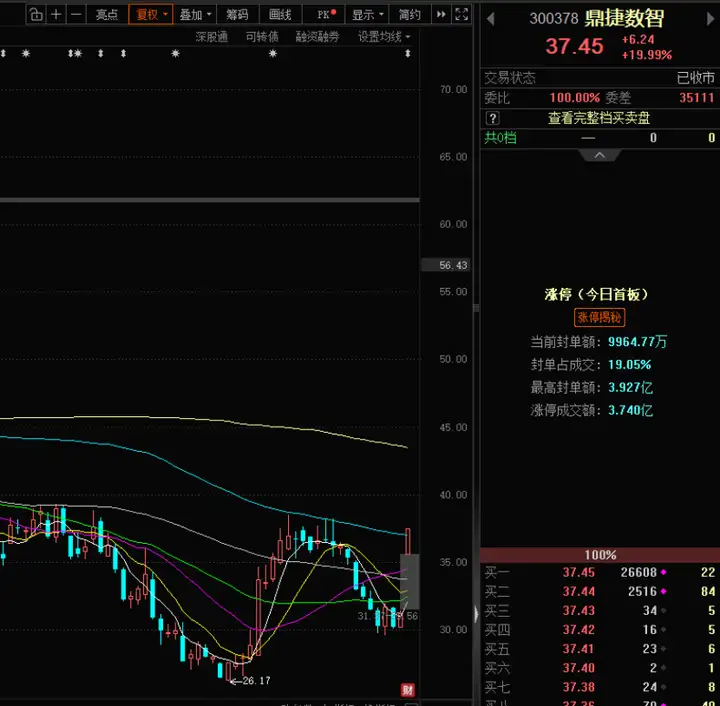Toggle the 亮点 highlights button
Image resolution: width=720 pixels, height=706 pixels.
click(107, 15)
